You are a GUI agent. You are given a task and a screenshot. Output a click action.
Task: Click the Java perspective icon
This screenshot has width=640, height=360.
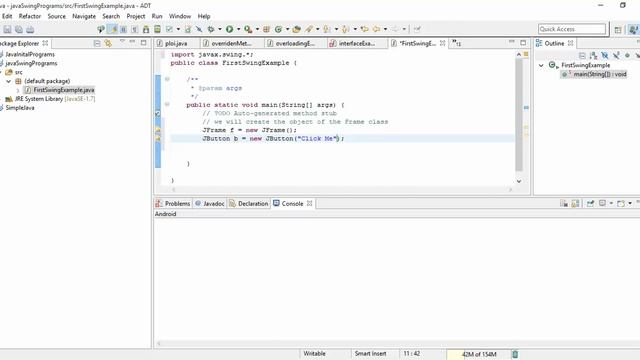[633, 29]
